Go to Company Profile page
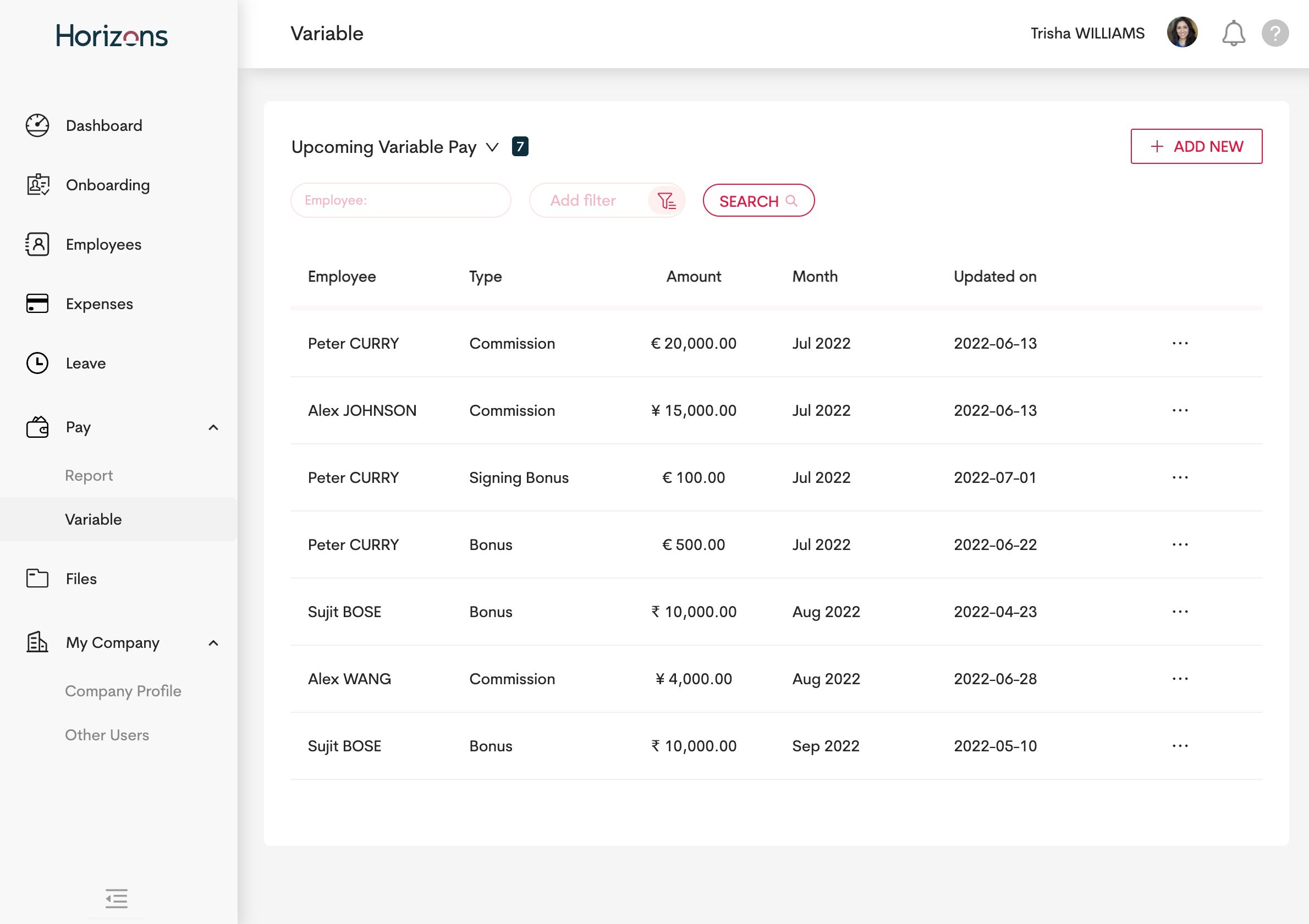This screenshot has height=924, width=1309. (x=123, y=691)
